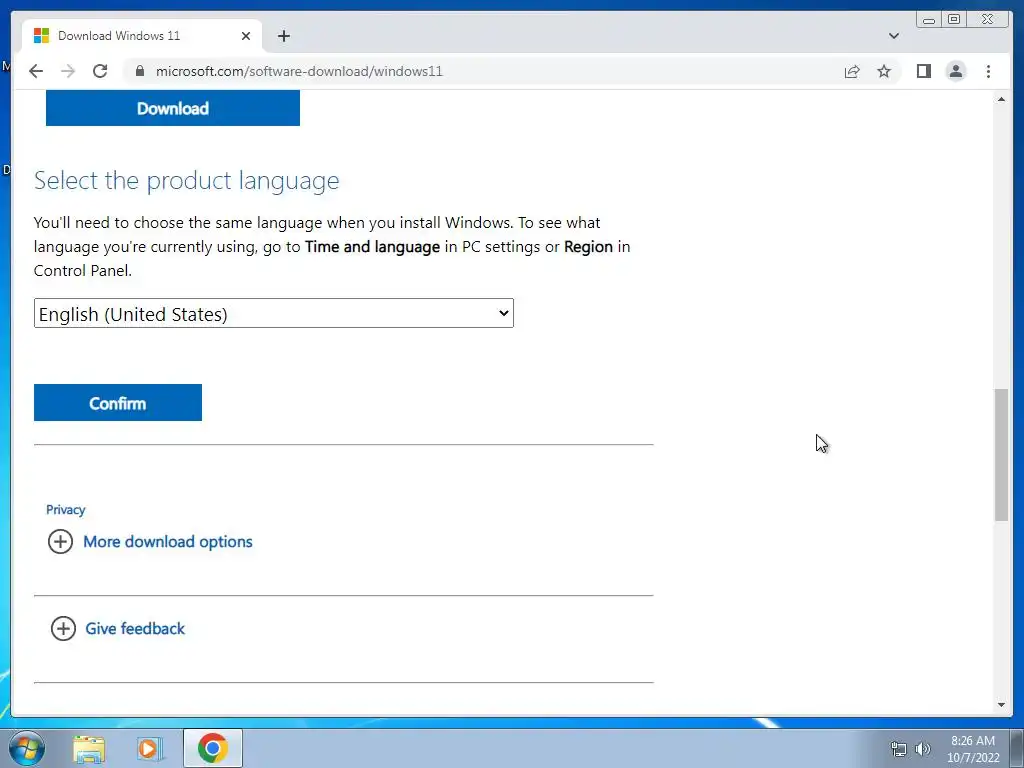Expand More download options
1024x768 pixels.
pyautogui.click(x=150, y=541)
